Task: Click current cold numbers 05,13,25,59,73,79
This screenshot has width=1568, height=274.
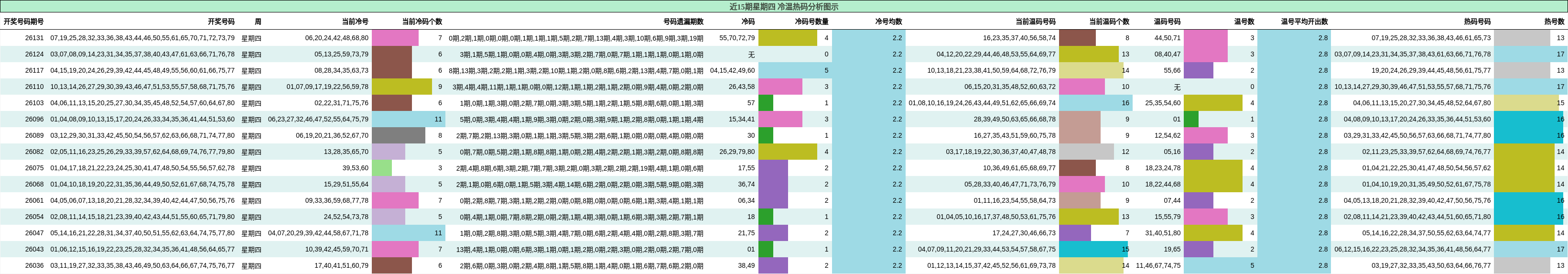Action: (342, 54)
